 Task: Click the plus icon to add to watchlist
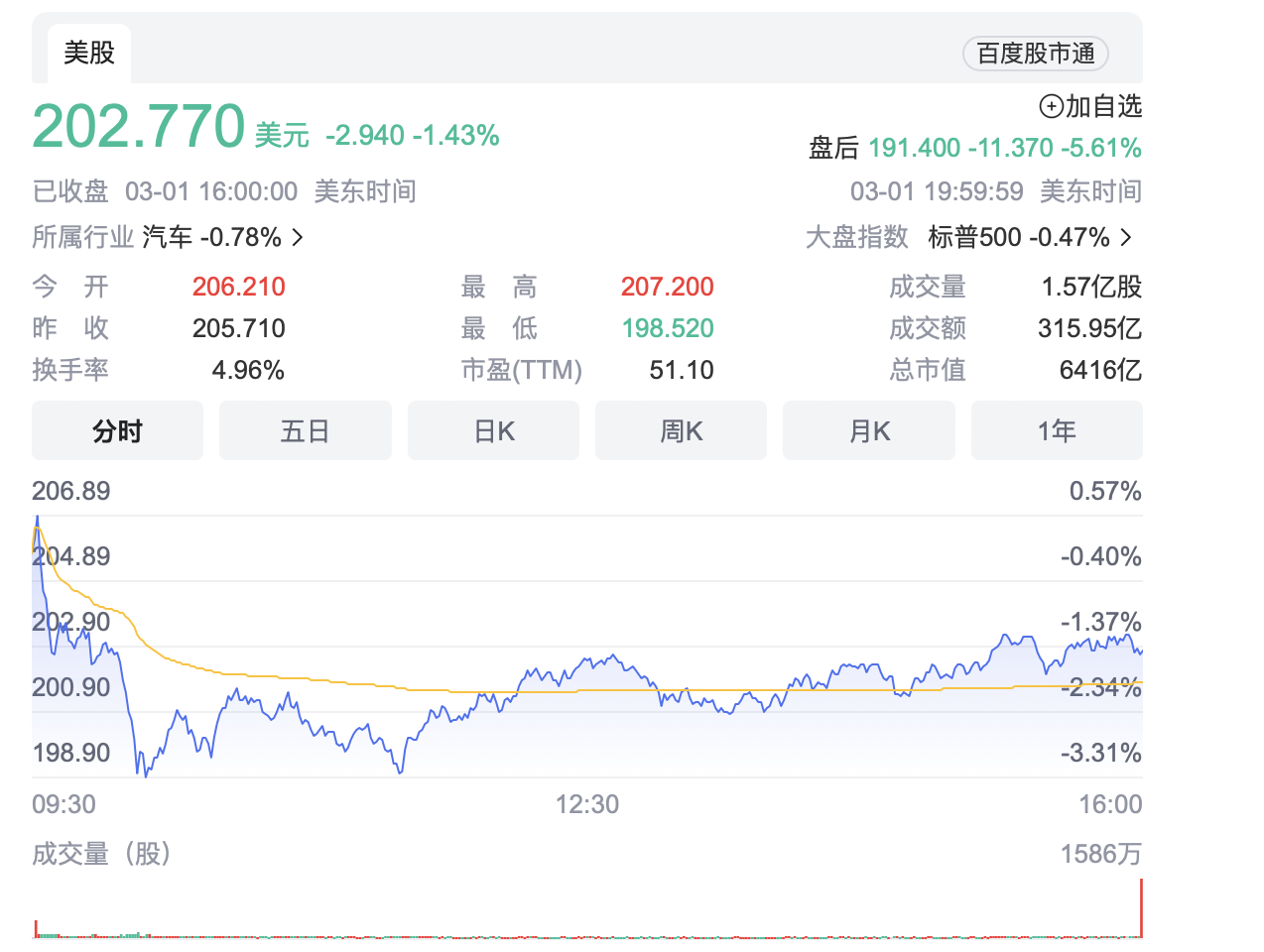point(1051,106)
